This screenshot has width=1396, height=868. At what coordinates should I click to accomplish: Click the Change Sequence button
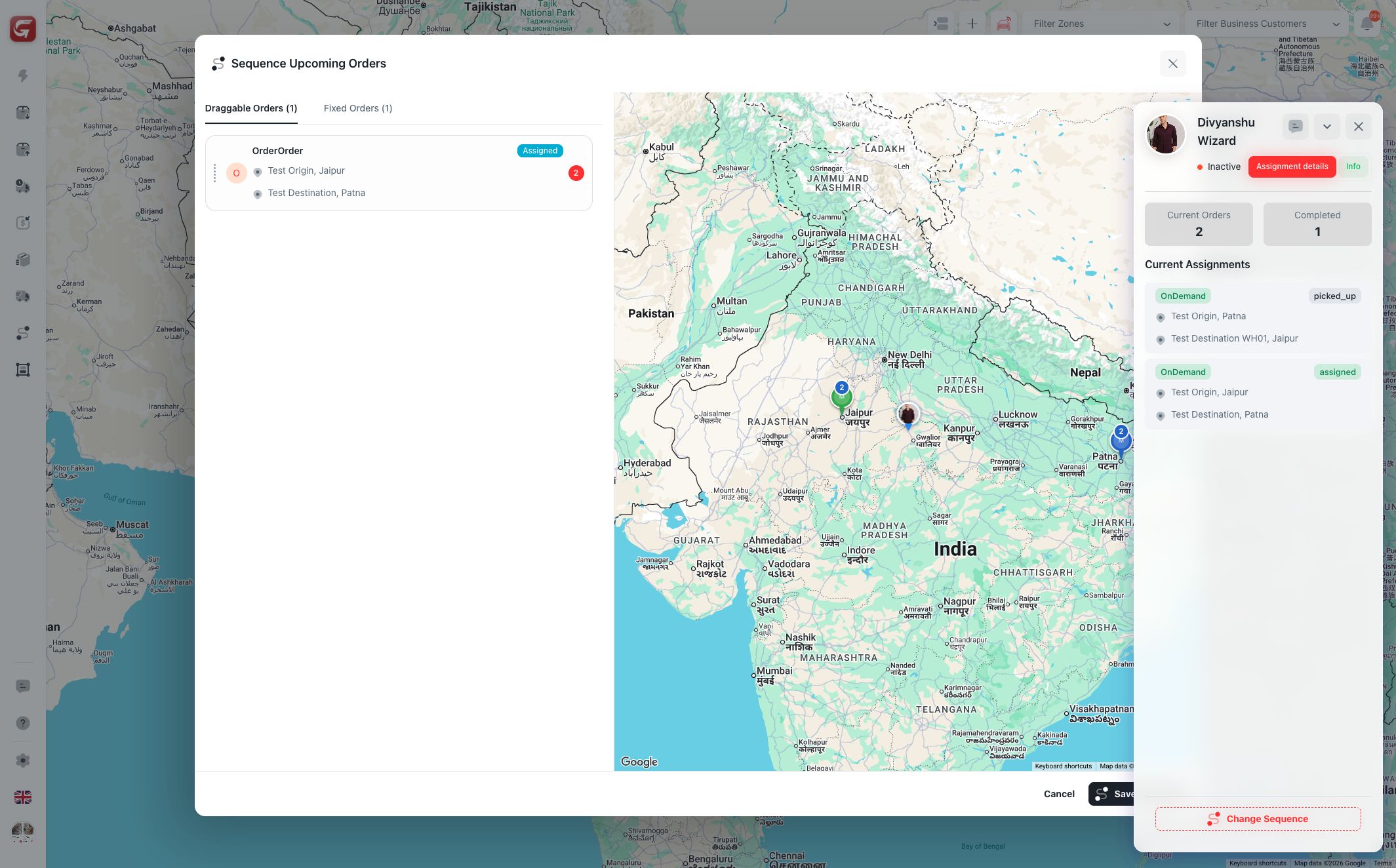tap(1258, 819)
